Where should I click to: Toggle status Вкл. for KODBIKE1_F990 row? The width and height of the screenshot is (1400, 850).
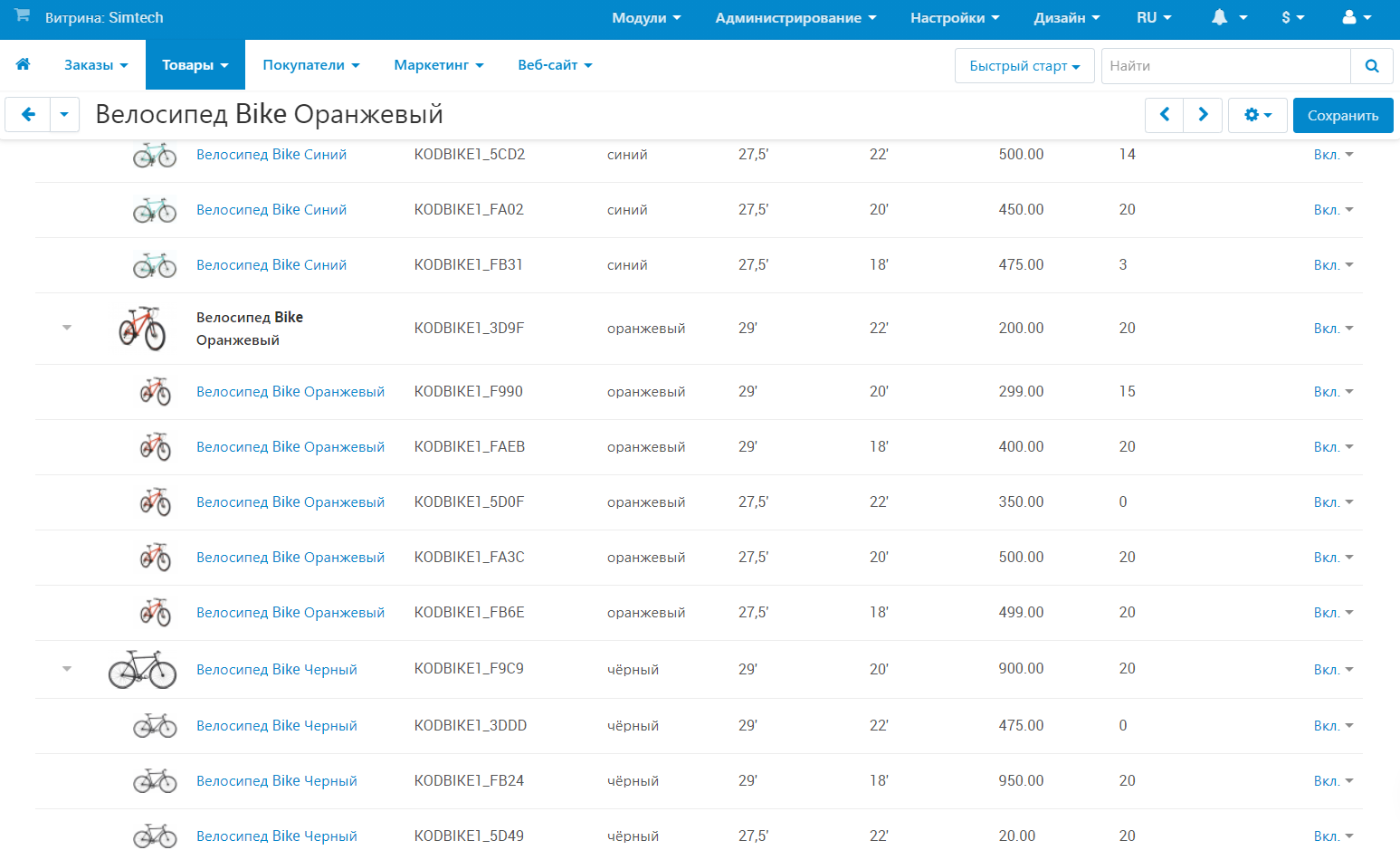pyautogui.click(x=1332, y=392)
